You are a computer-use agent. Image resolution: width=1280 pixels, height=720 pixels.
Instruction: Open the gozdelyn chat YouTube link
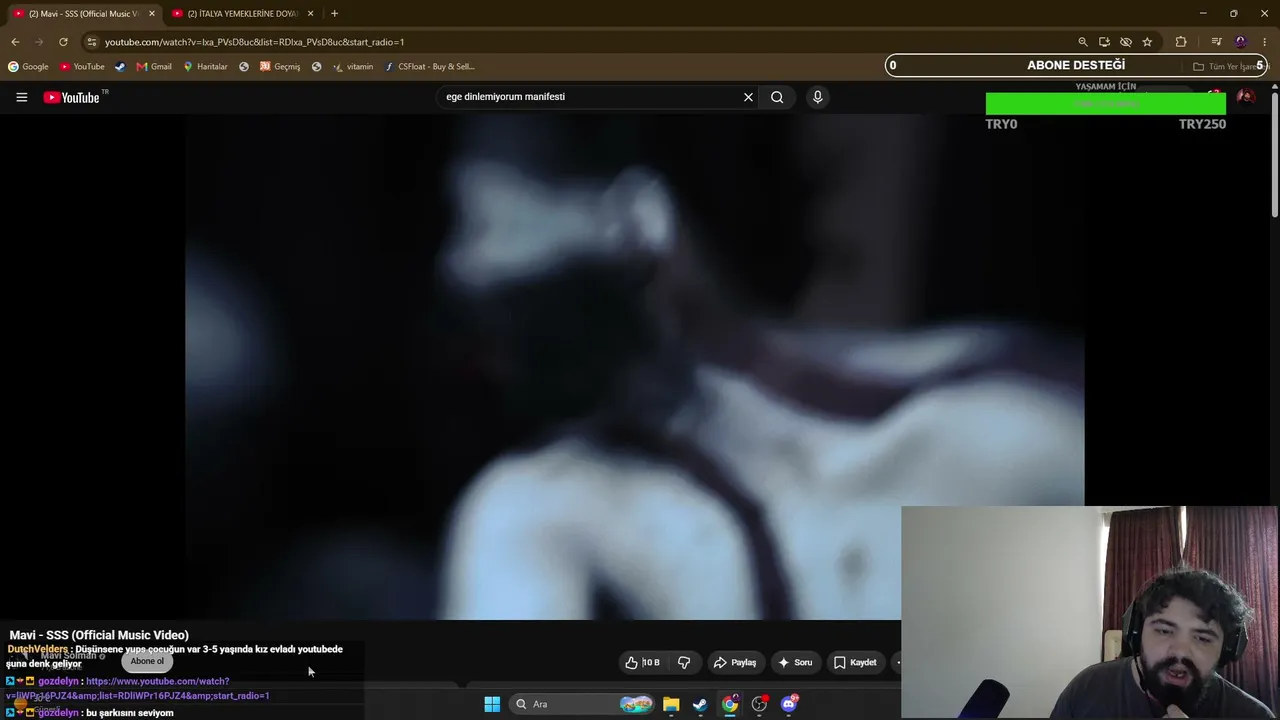click(x=138, y=688)
